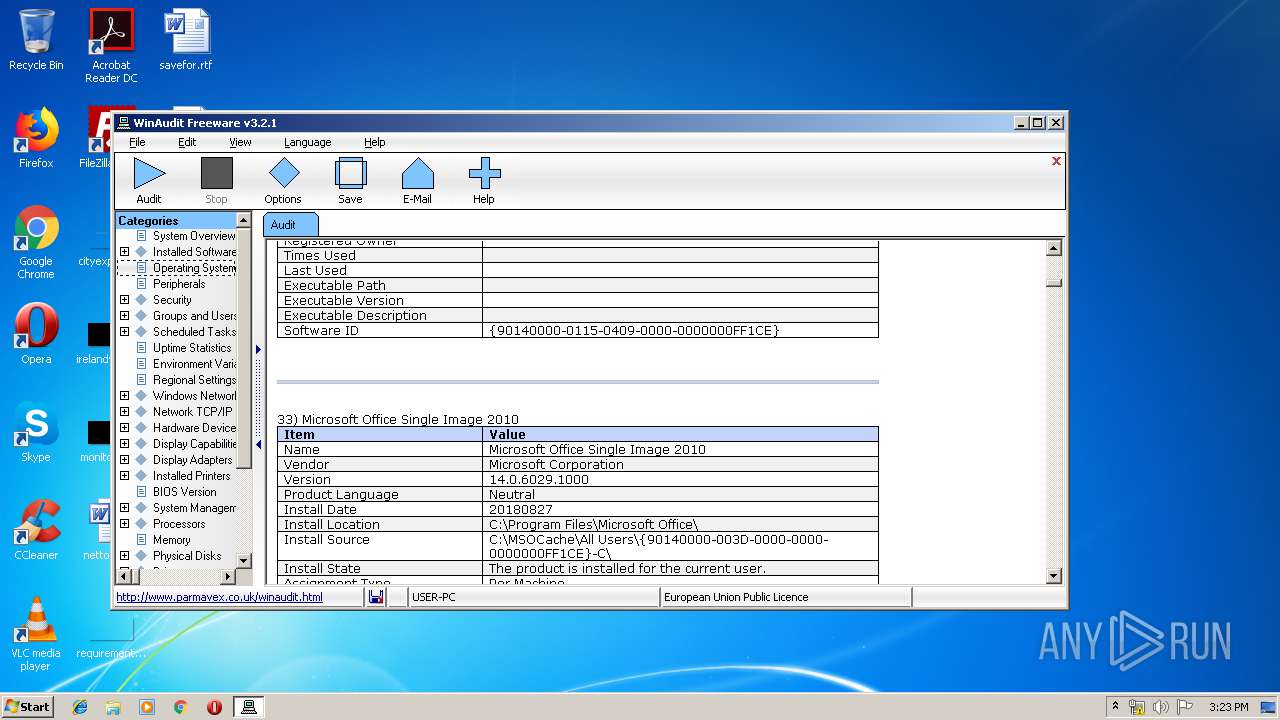This screenshot has height=720, width=1280.
Task: Open the Firefox desktop shortcut
Action: tap(36, 139)
